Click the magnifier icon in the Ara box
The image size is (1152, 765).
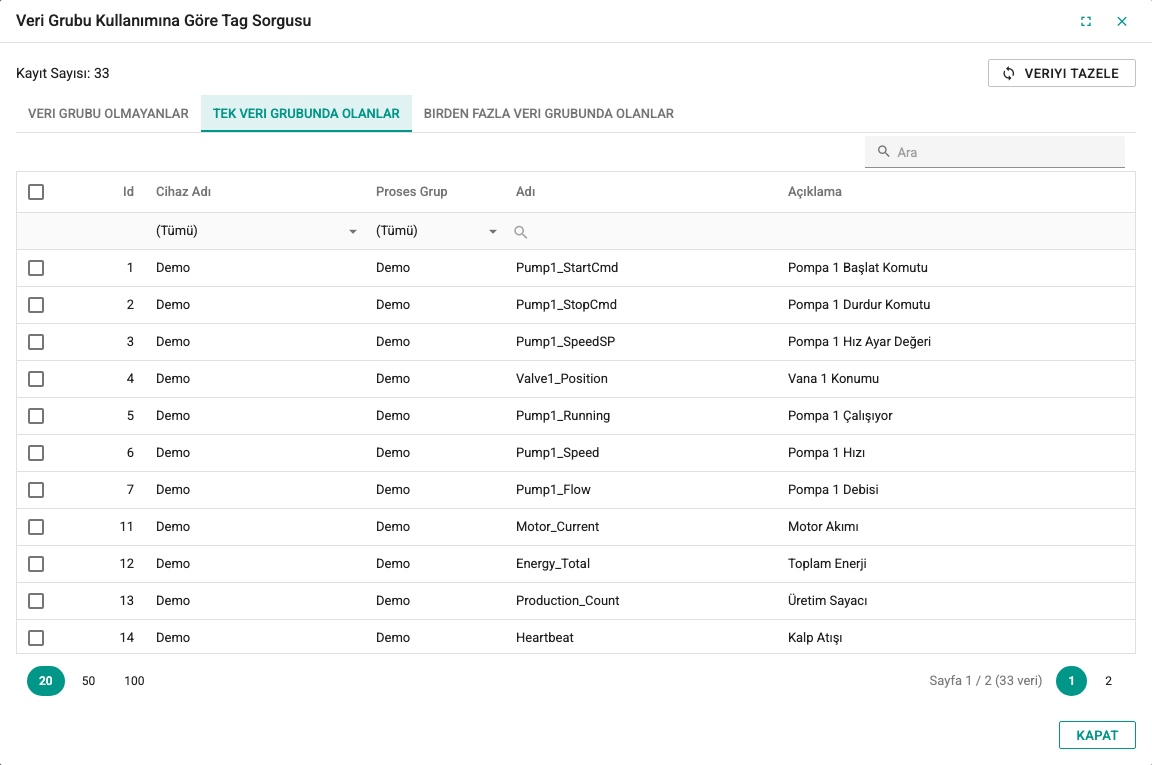coord(883,151)
